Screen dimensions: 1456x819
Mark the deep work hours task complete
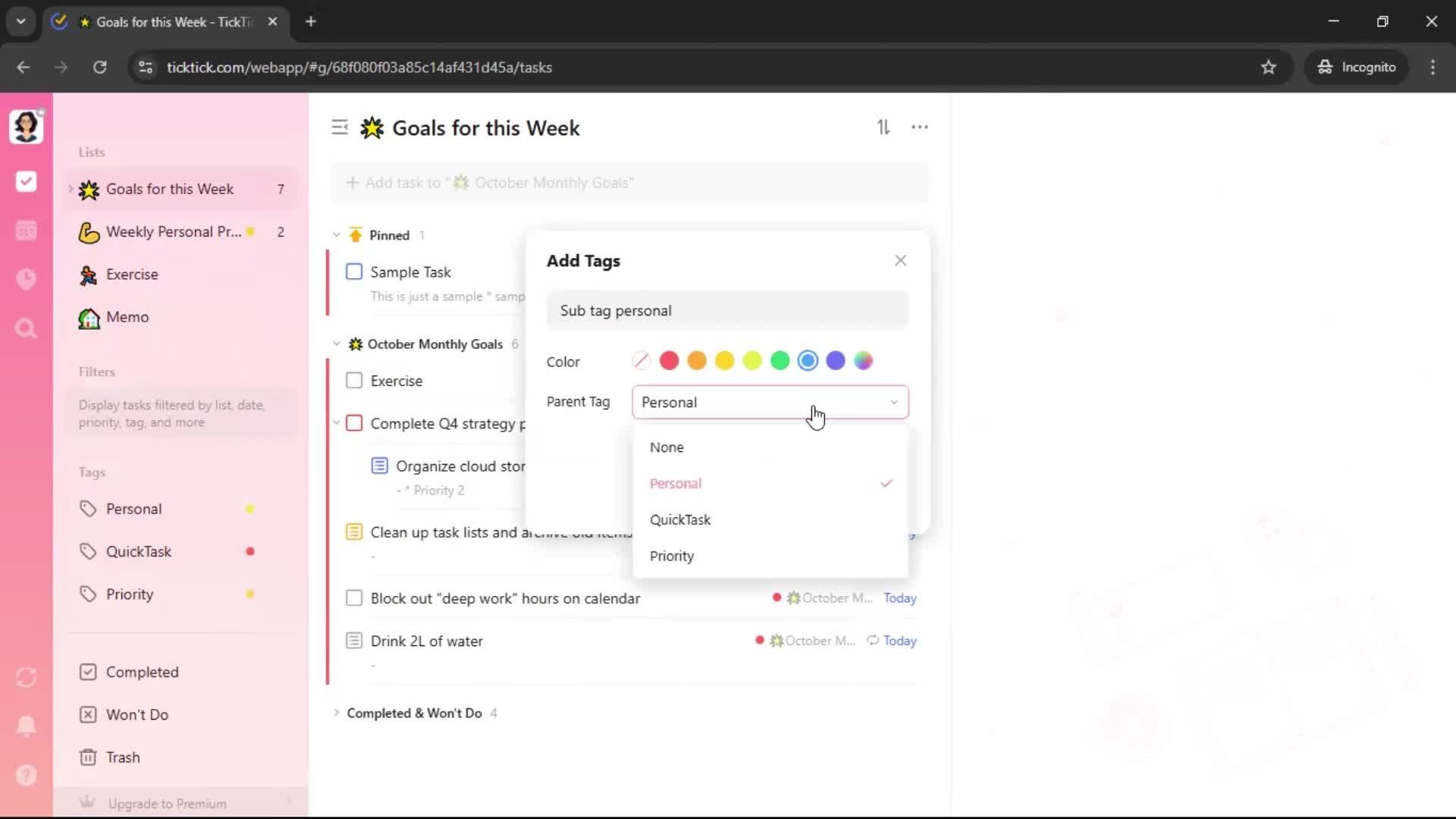coord(354,598)
